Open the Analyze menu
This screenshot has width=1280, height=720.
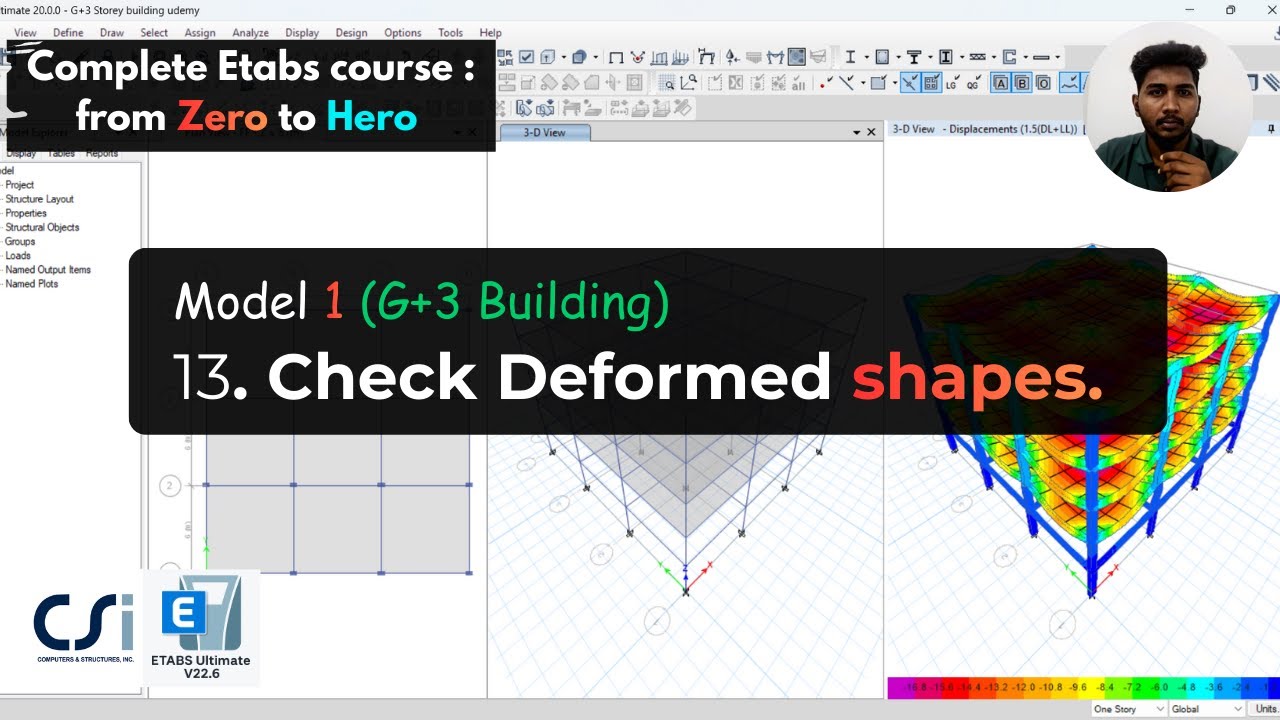pos(250,33)
